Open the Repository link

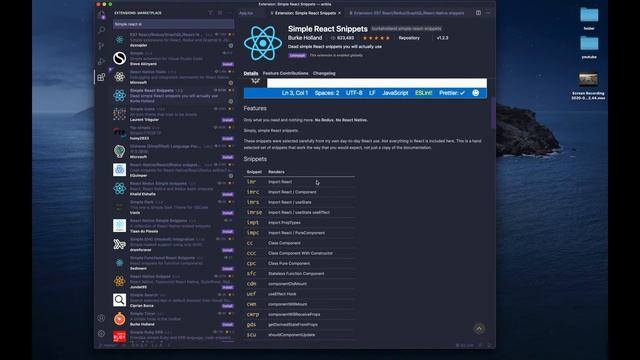(x=409, y=38)
